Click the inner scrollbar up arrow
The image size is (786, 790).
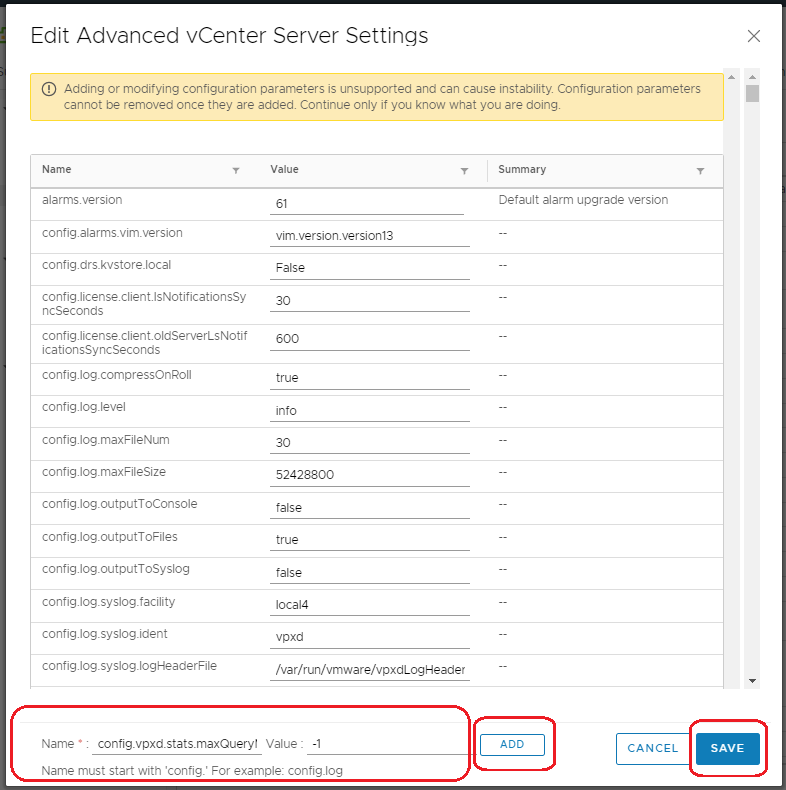[x=732, y=77]
